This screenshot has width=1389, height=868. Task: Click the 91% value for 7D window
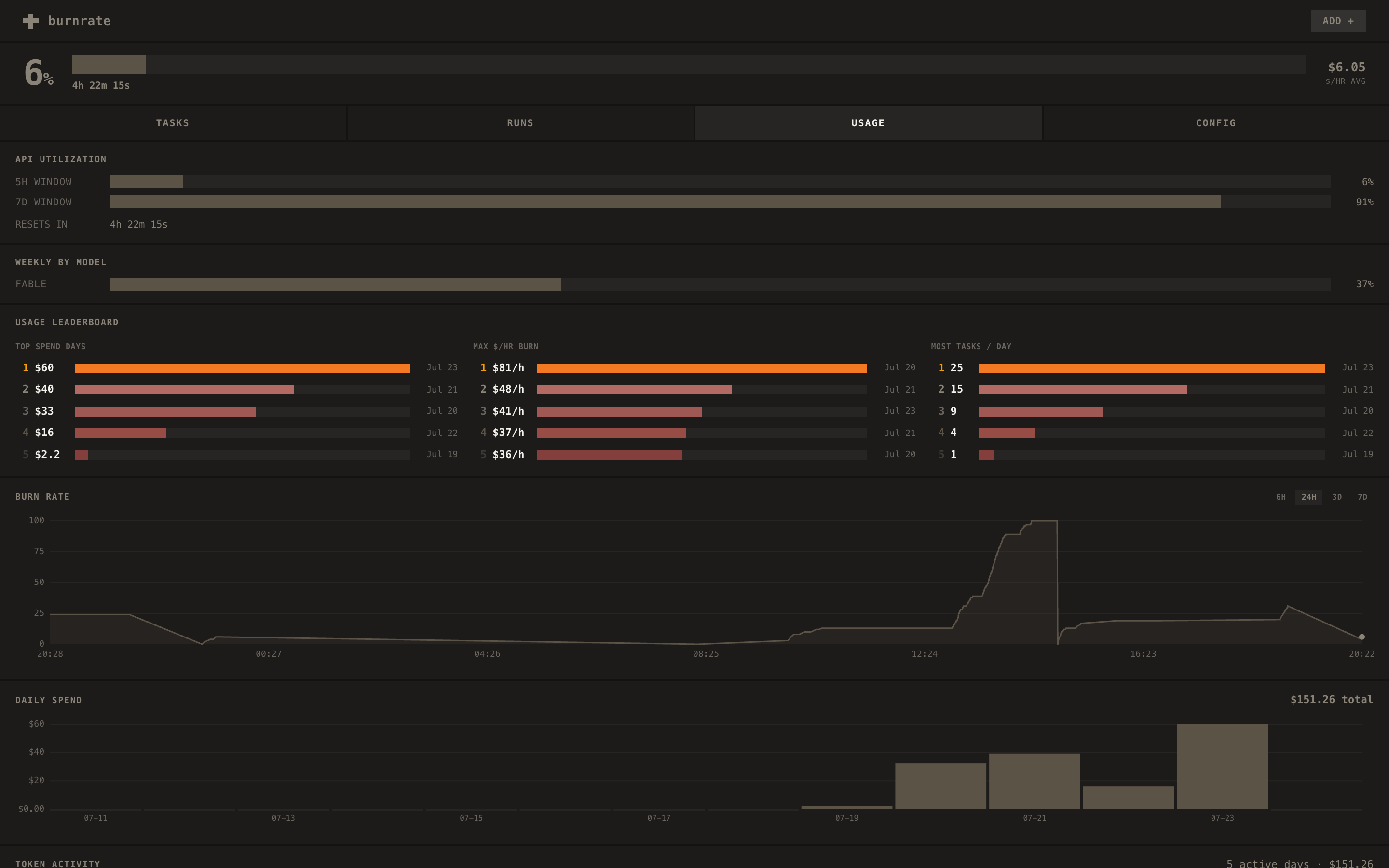(x=1364, y=202)
